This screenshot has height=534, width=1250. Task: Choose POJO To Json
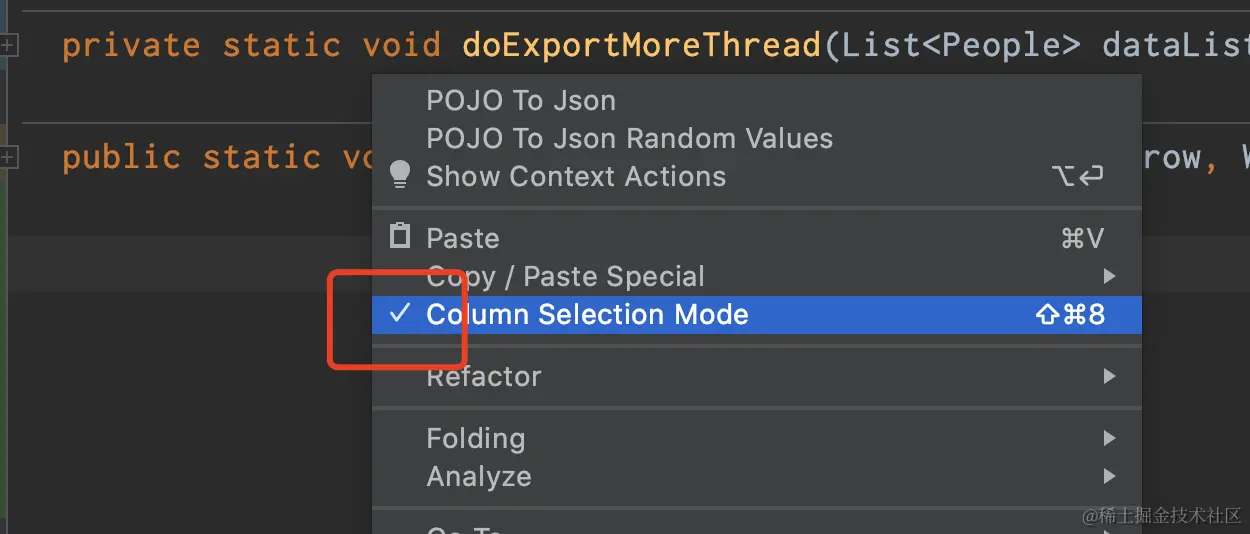[x=521, y=101]
